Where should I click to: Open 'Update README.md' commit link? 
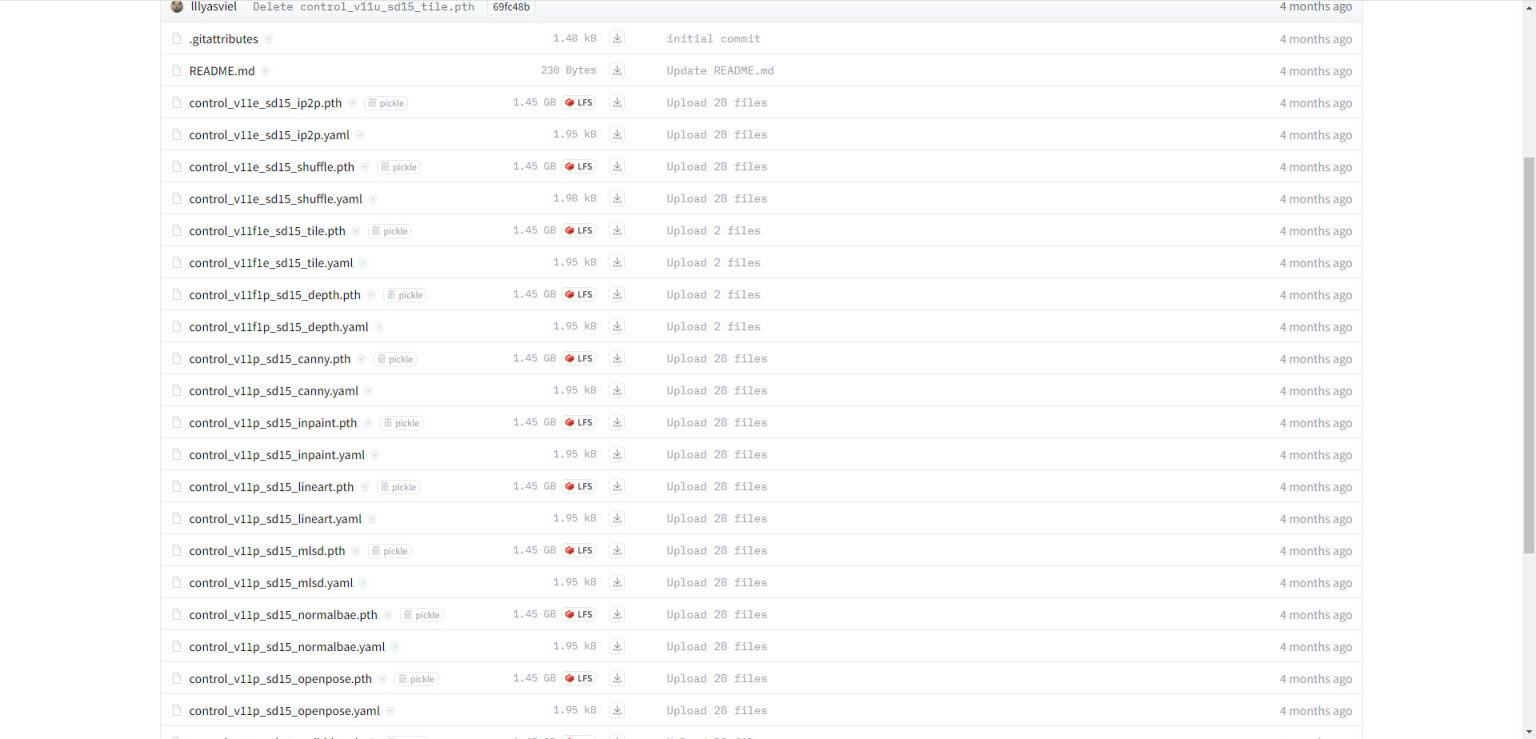(720, 71)
